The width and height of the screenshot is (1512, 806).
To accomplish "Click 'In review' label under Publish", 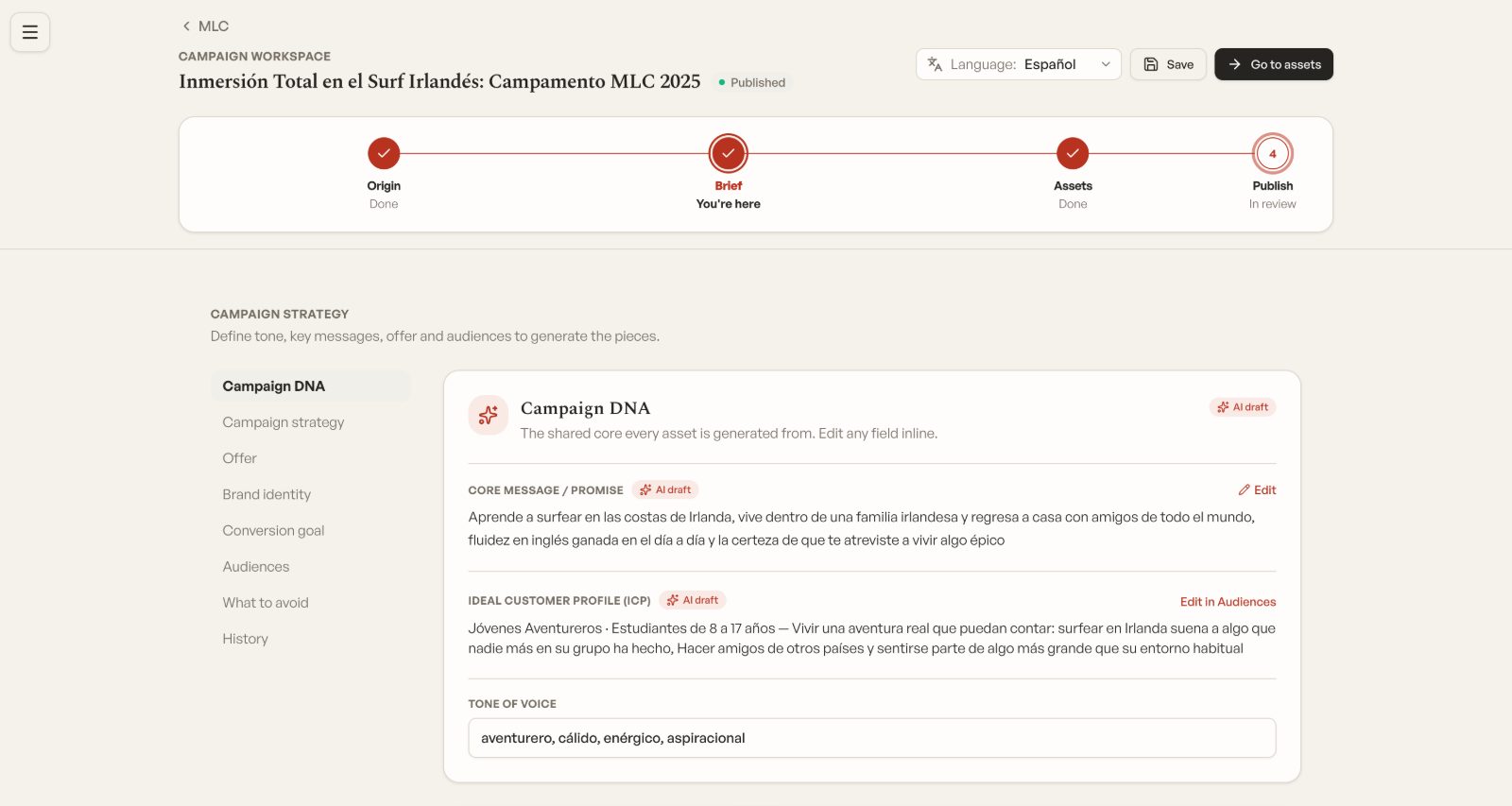I will 1272,204.
